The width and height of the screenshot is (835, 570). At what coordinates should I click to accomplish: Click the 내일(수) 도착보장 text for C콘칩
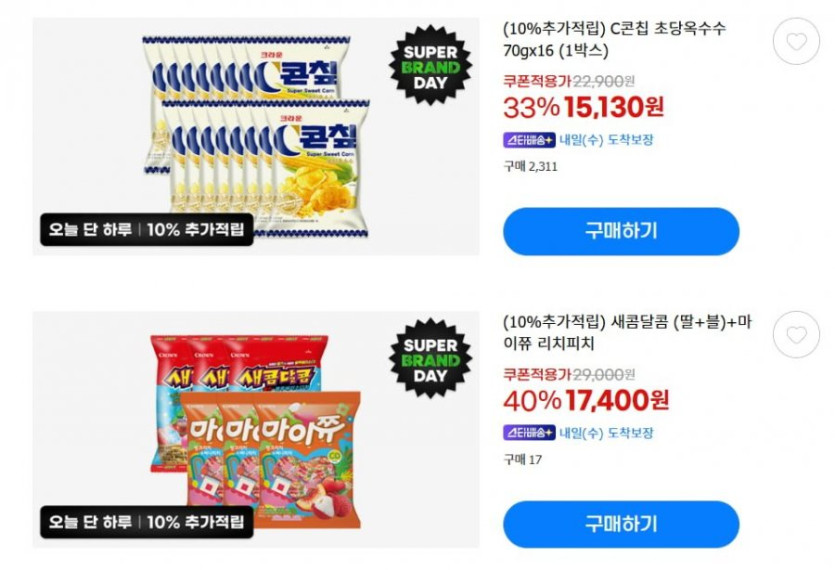coord(606,140)
